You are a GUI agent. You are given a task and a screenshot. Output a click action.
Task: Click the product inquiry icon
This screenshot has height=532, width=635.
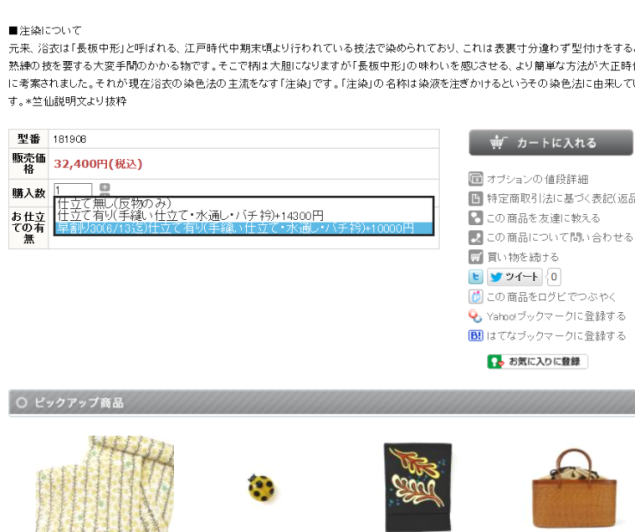click(x=475, y=237)
